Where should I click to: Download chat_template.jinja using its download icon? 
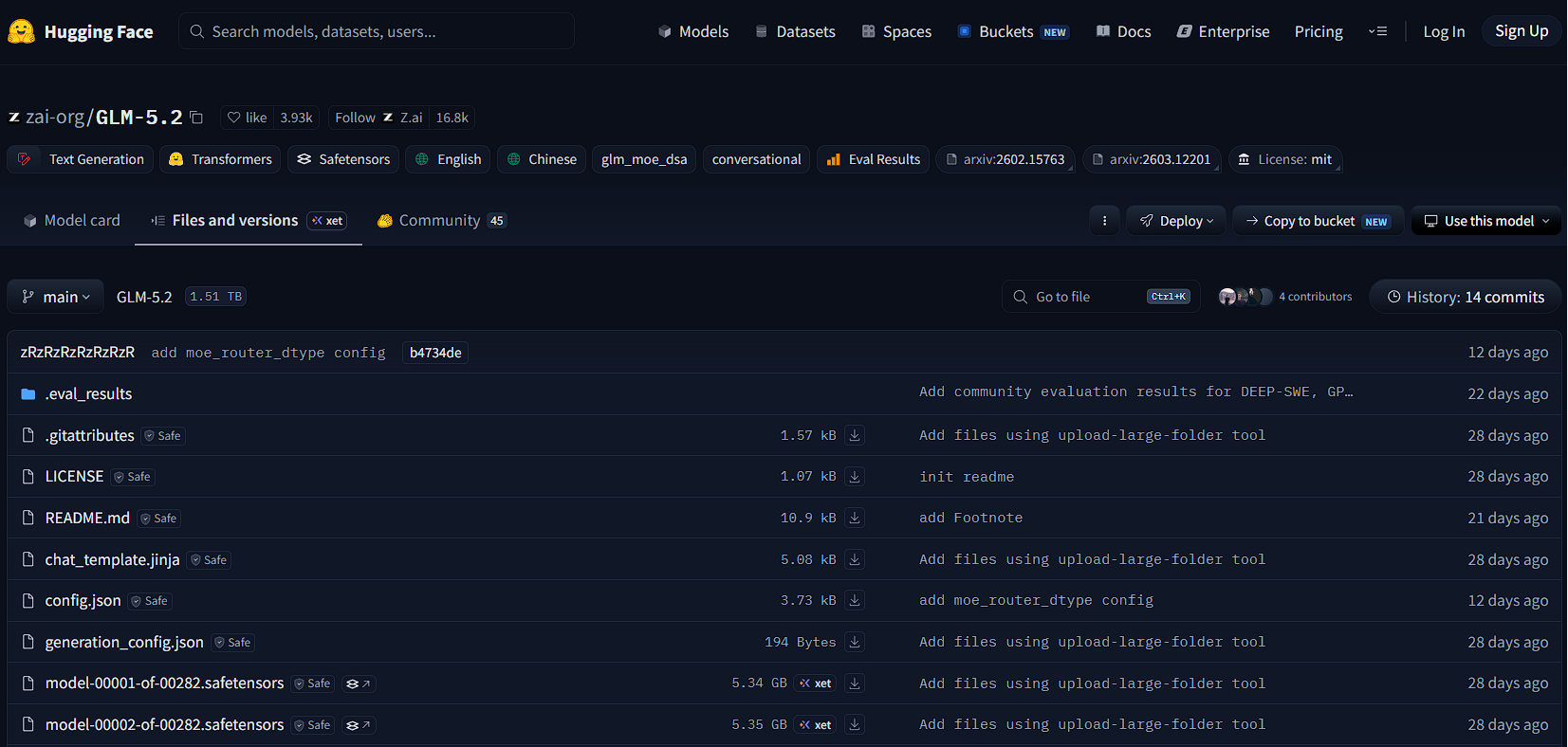coord(855,559)
